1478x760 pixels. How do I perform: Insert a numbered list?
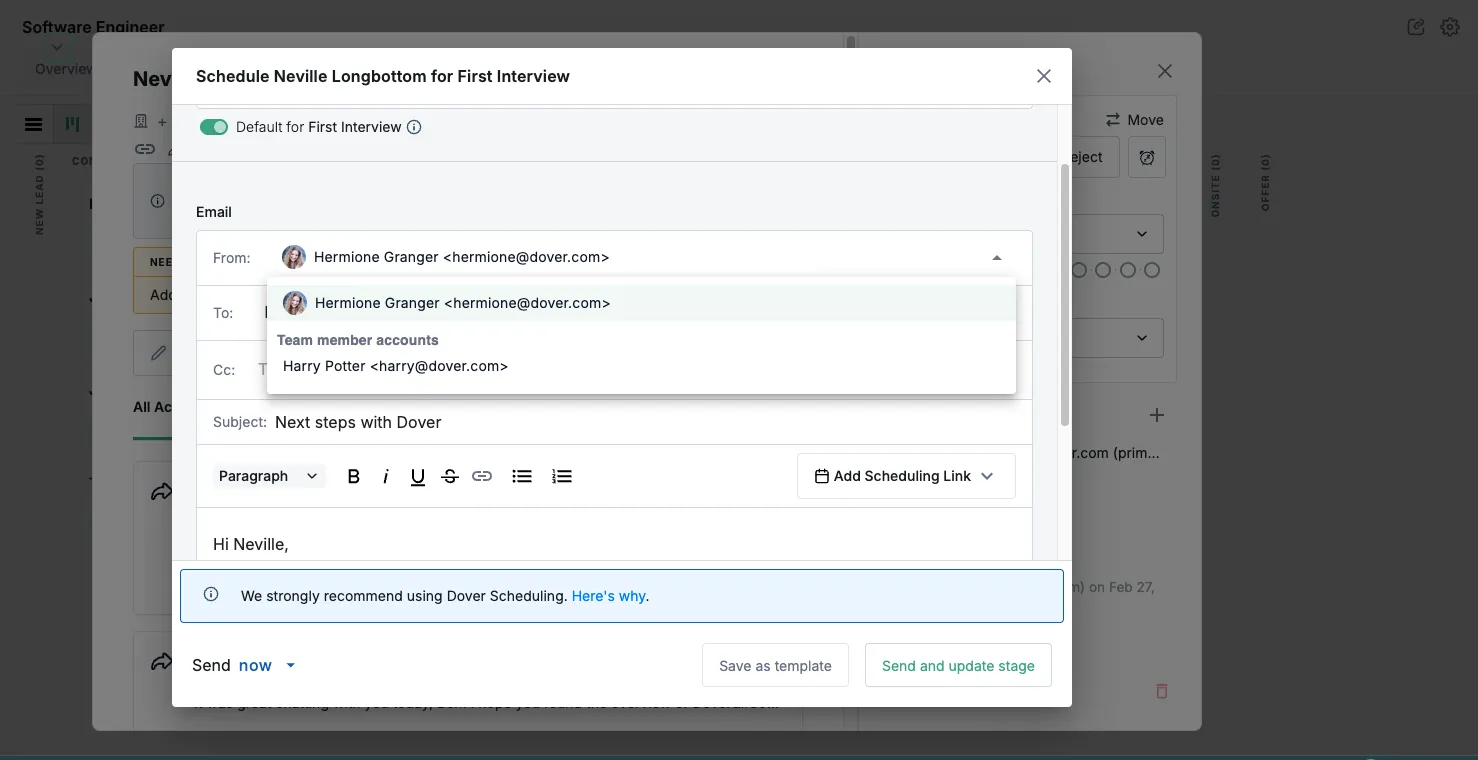562,476
